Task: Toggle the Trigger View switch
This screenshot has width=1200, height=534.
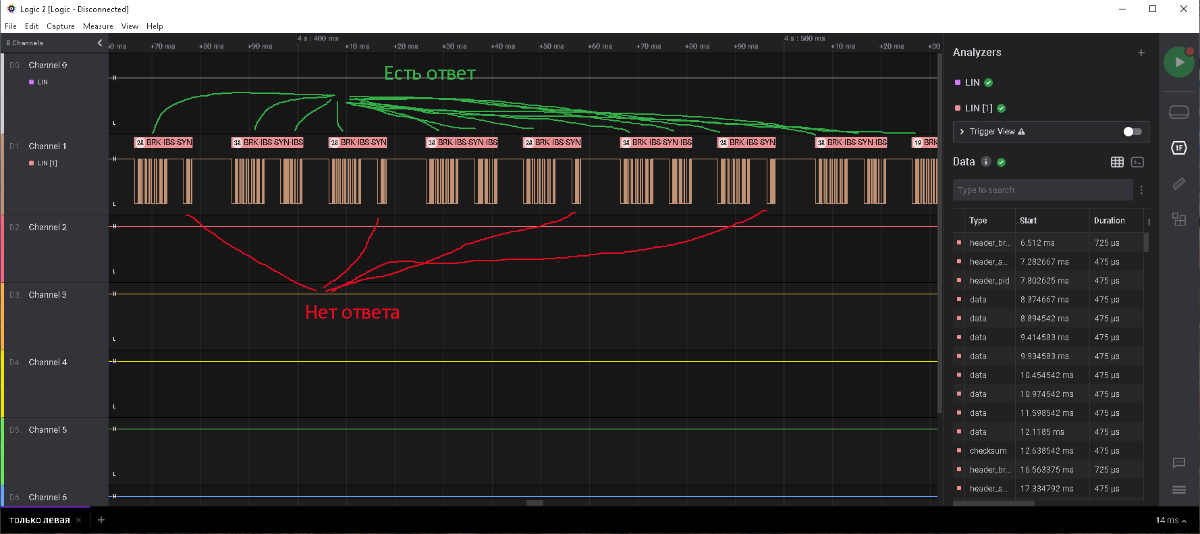Action: (x=1132, y=131)
